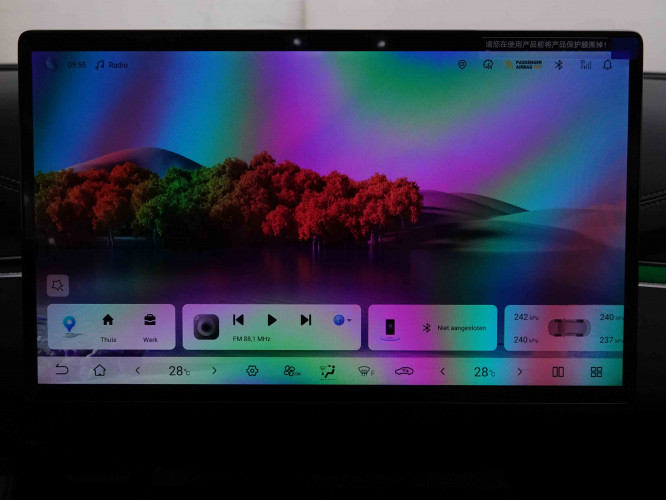Navigate to Thuis (home) destination
Screen dimensions: 666x500
click(x=108, y=324)
